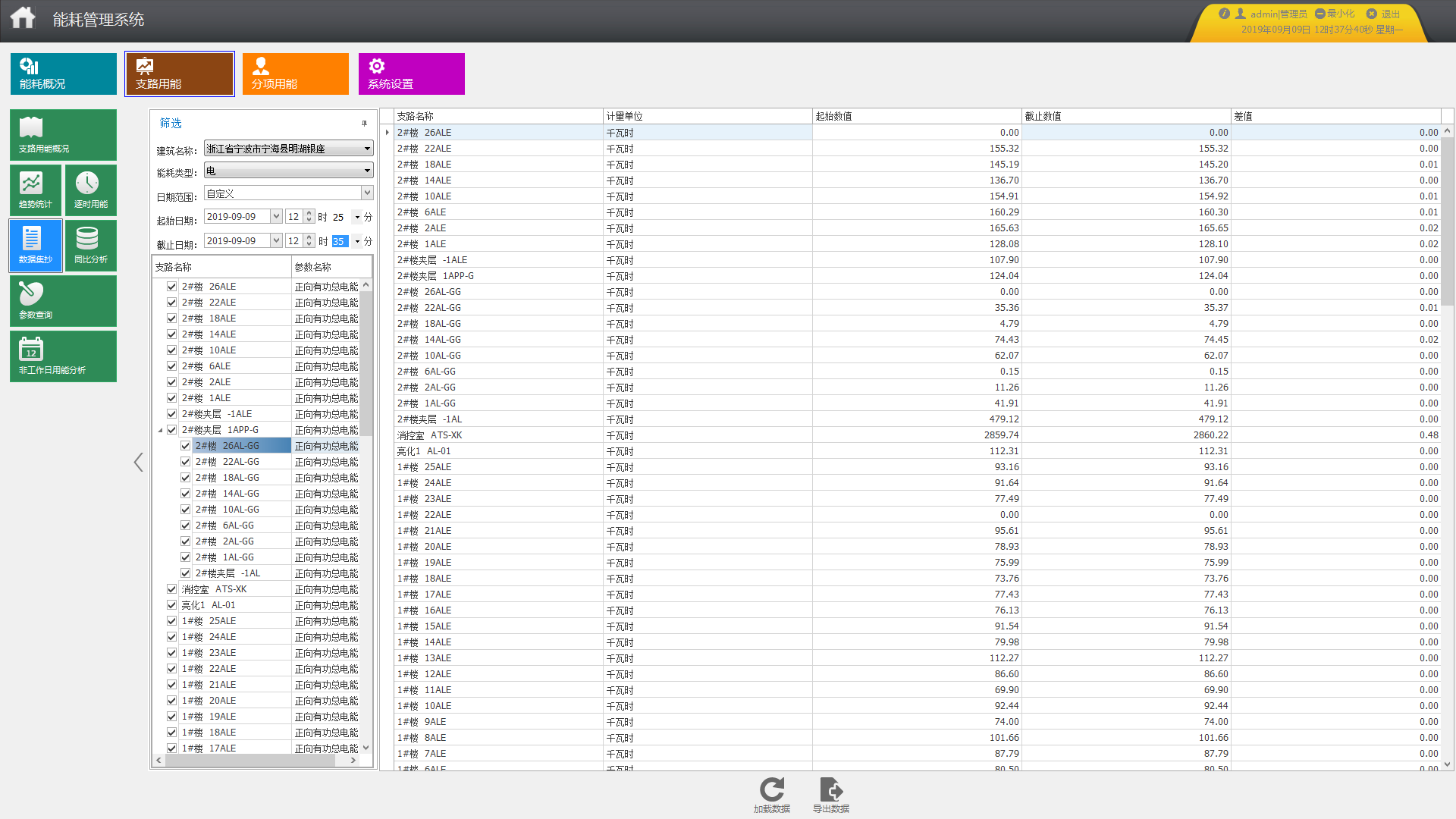Click the home icon in title bar

coord(23,17)
